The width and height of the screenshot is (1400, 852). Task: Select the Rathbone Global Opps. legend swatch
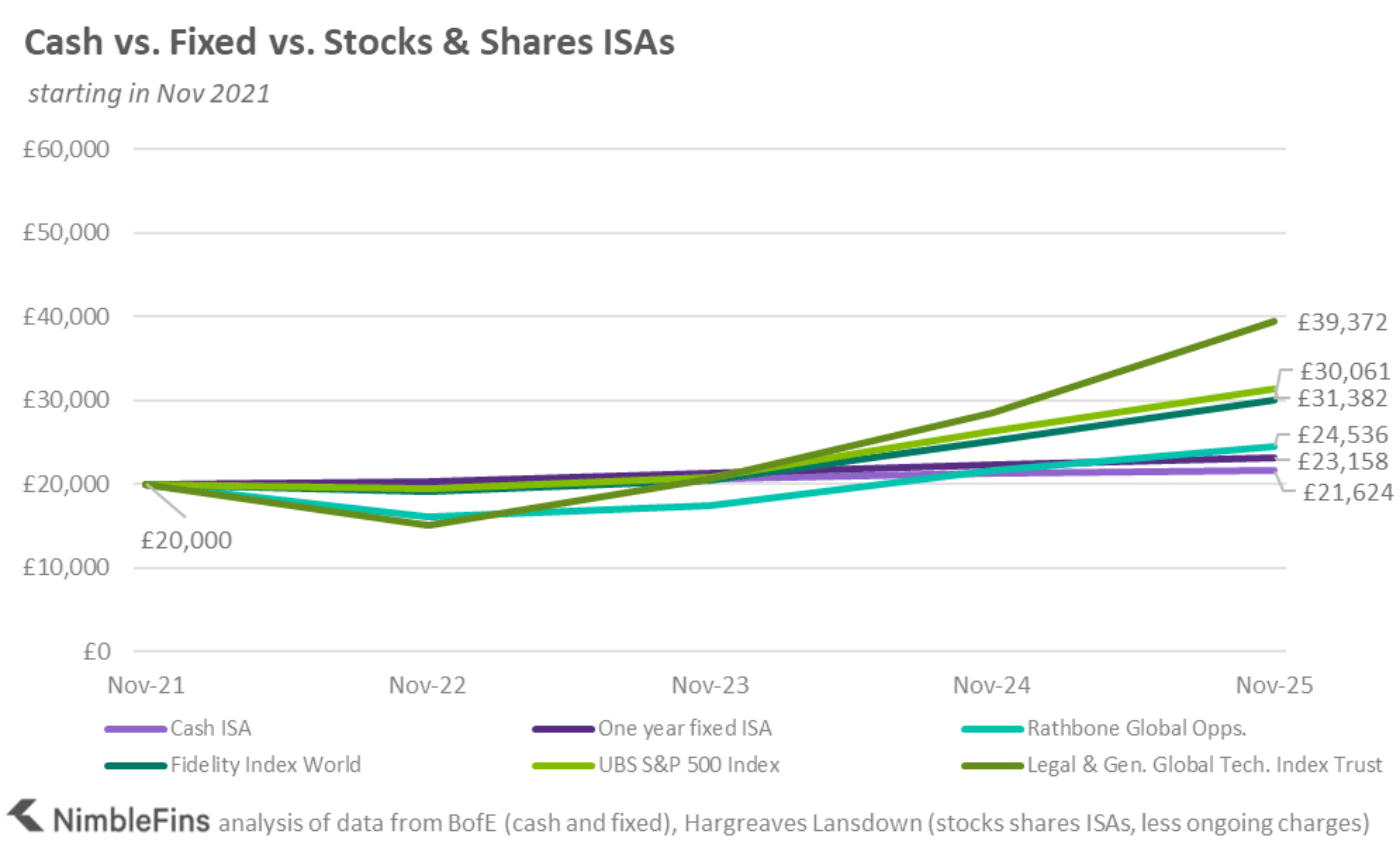(994, 730)
